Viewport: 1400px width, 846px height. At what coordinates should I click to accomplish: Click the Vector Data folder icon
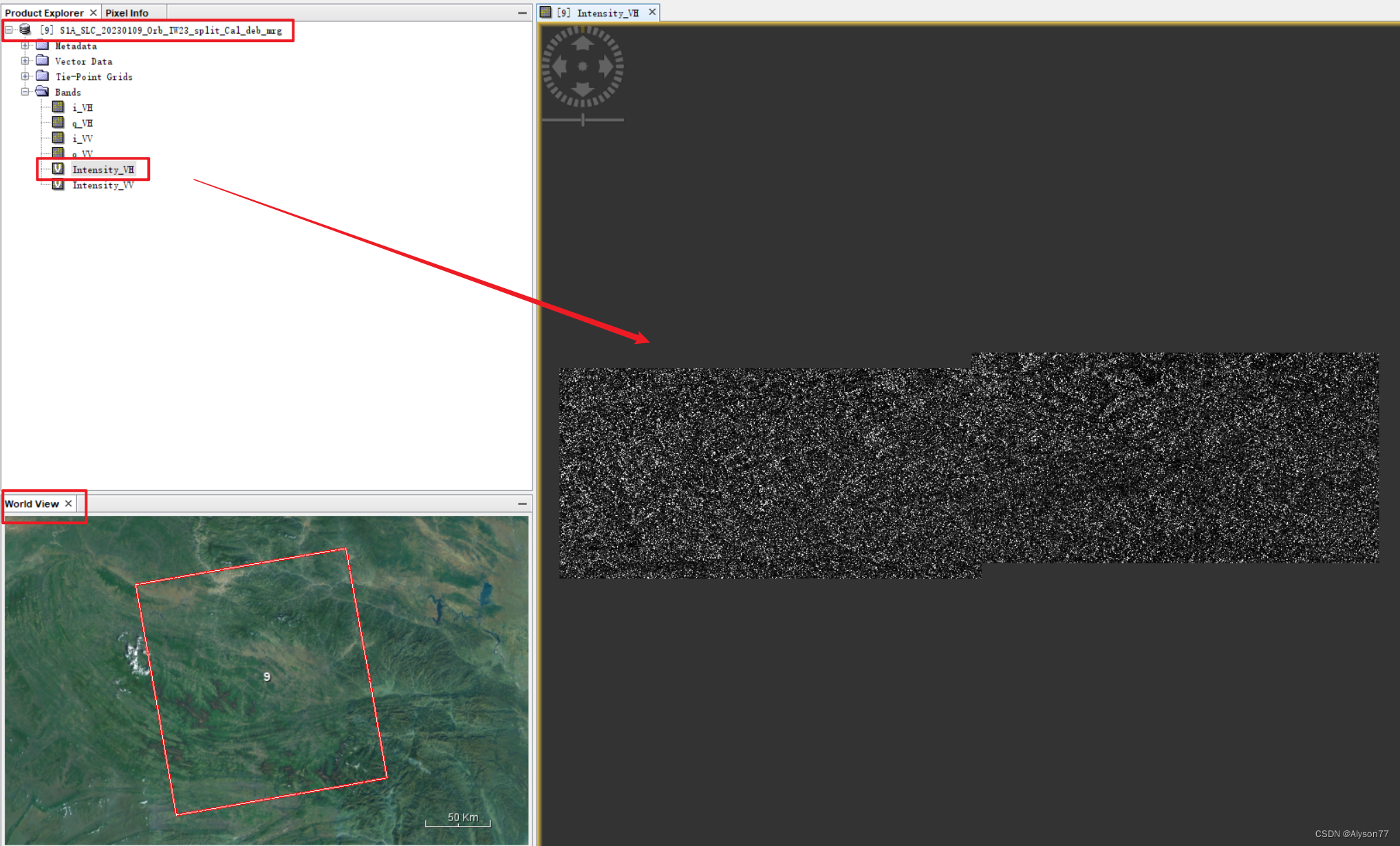point(42,61)
